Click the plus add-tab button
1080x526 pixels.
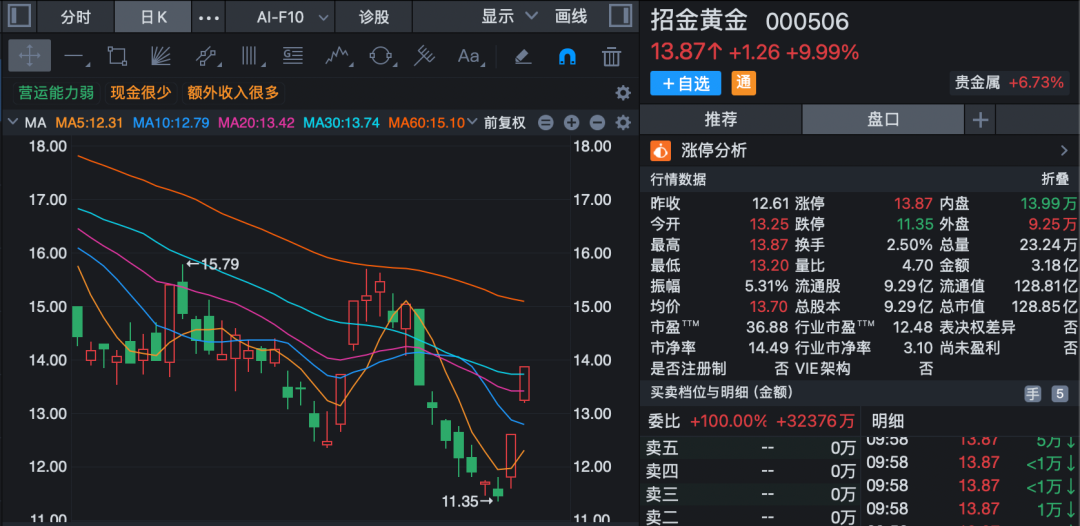point(980,120)
